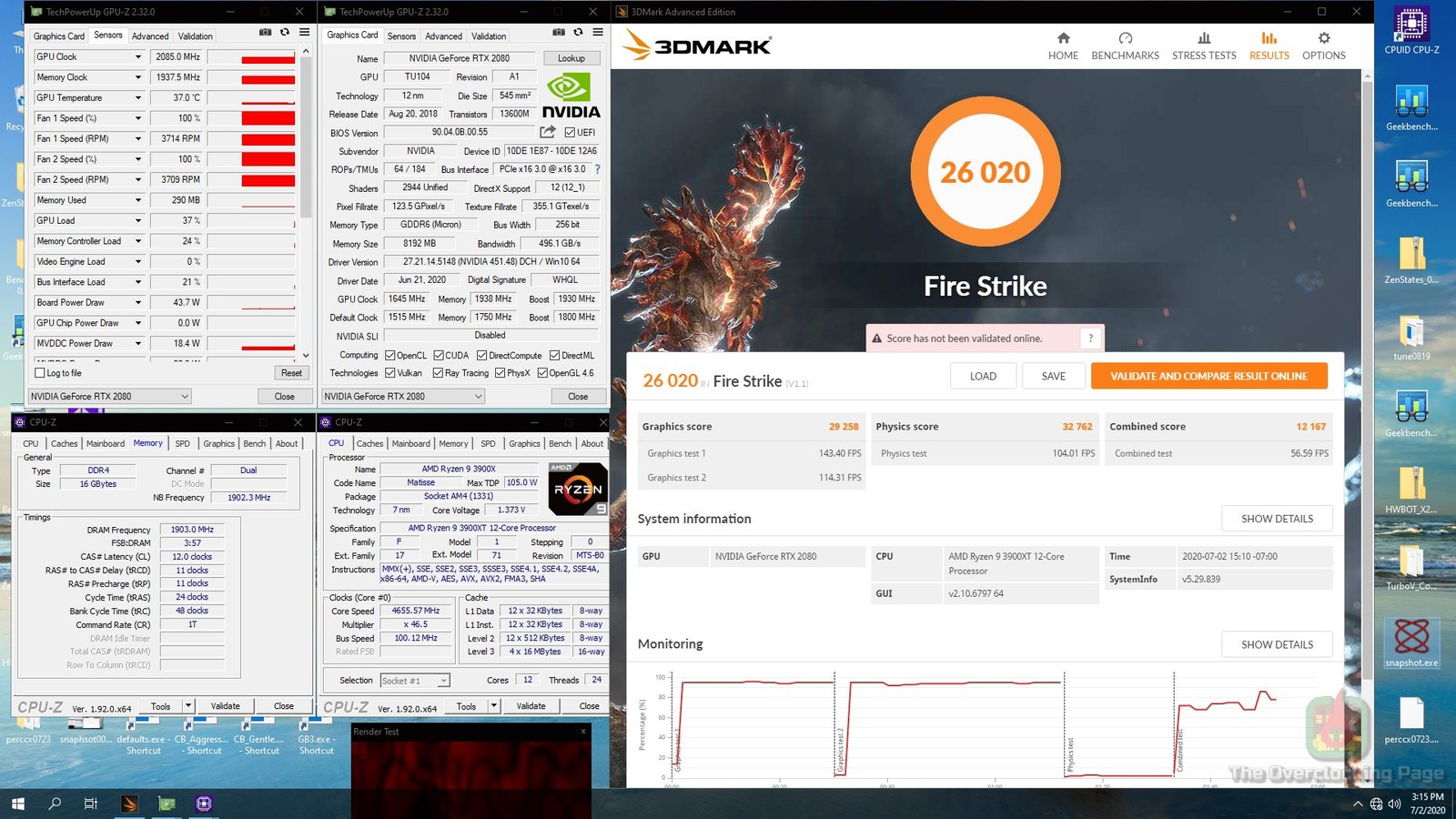This screenshot has height=819, width=1456.
Task: Click camera screenshot icon in GPU-Z Sensors window
Action: [x=265, y=32]
